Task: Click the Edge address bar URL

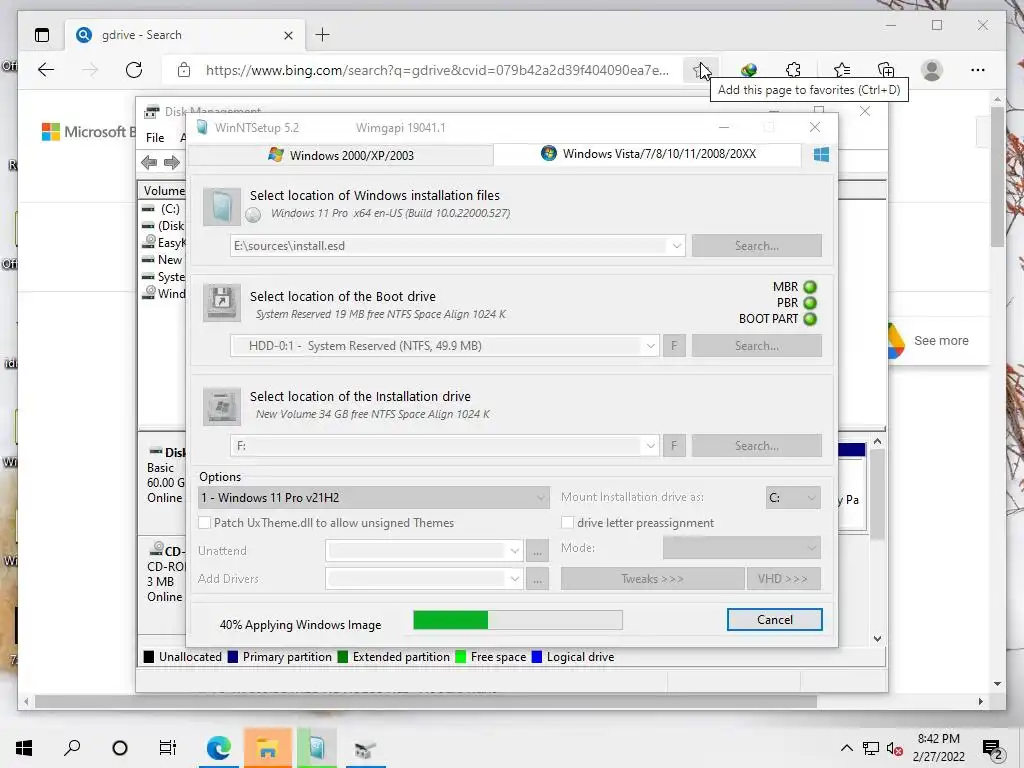Action: [437, 70]
